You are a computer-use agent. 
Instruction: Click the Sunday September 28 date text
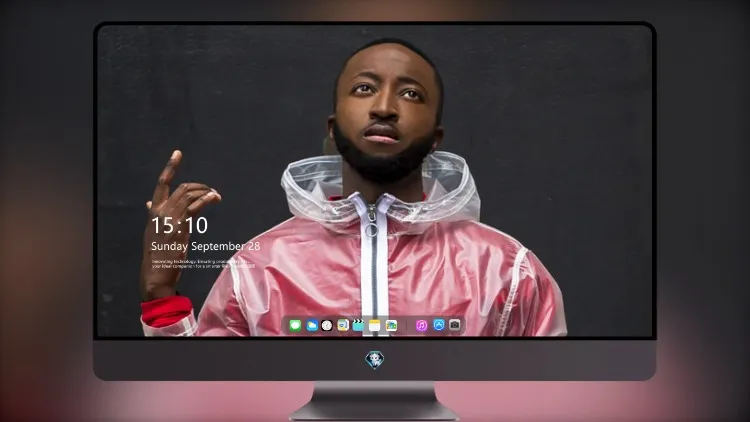206,246
